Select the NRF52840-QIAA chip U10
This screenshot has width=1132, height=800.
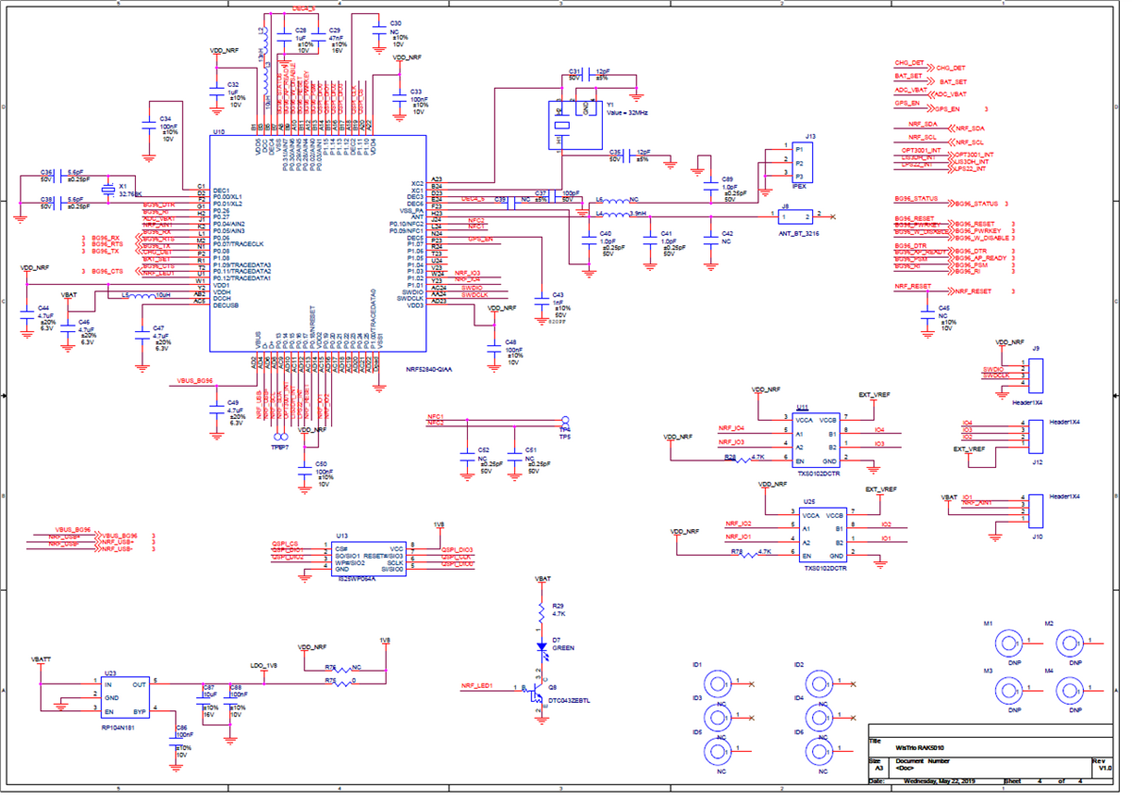[318, 243]
